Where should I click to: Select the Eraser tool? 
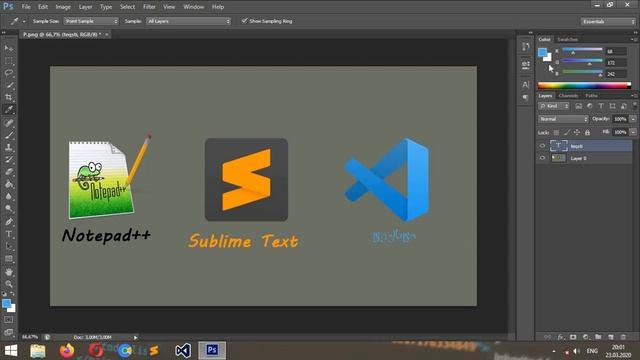click(x=9, y=172)
